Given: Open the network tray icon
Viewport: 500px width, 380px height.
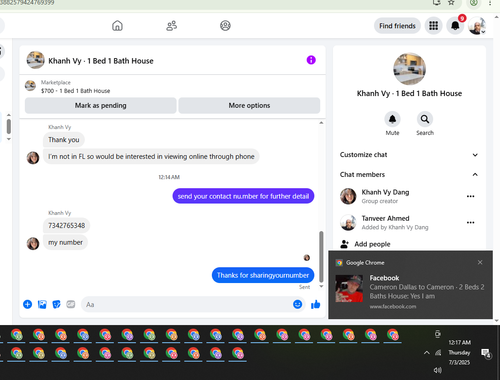Looking at the screenshot, I should click(x=438, y=353).
